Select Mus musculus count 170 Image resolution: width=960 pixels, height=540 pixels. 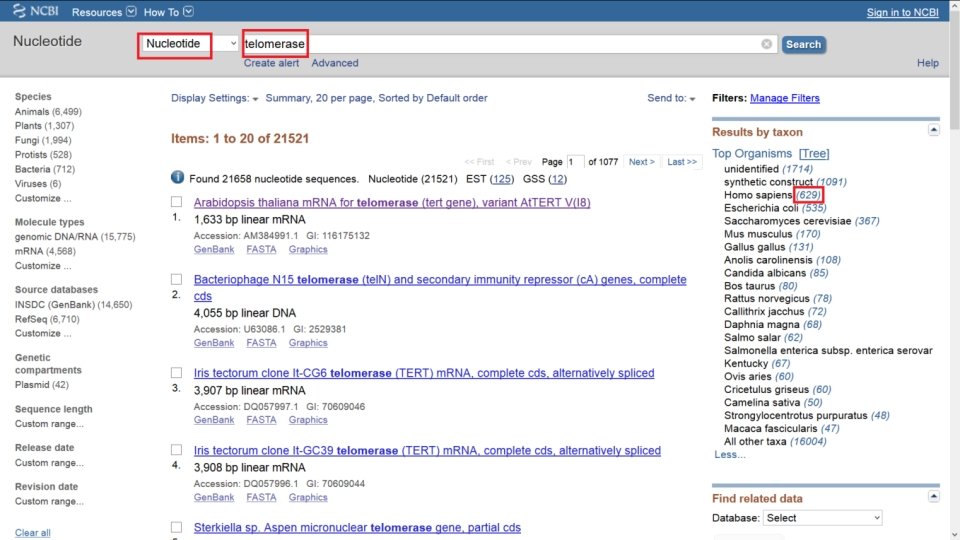(x=808, y=234)
